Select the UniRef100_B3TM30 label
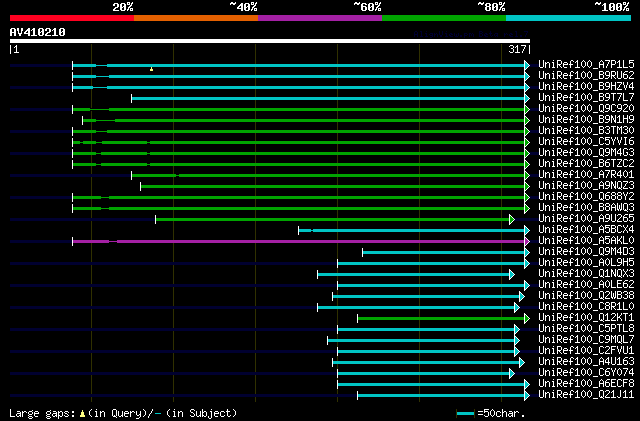Screen dimensions: 640x421 coord(586,131)
